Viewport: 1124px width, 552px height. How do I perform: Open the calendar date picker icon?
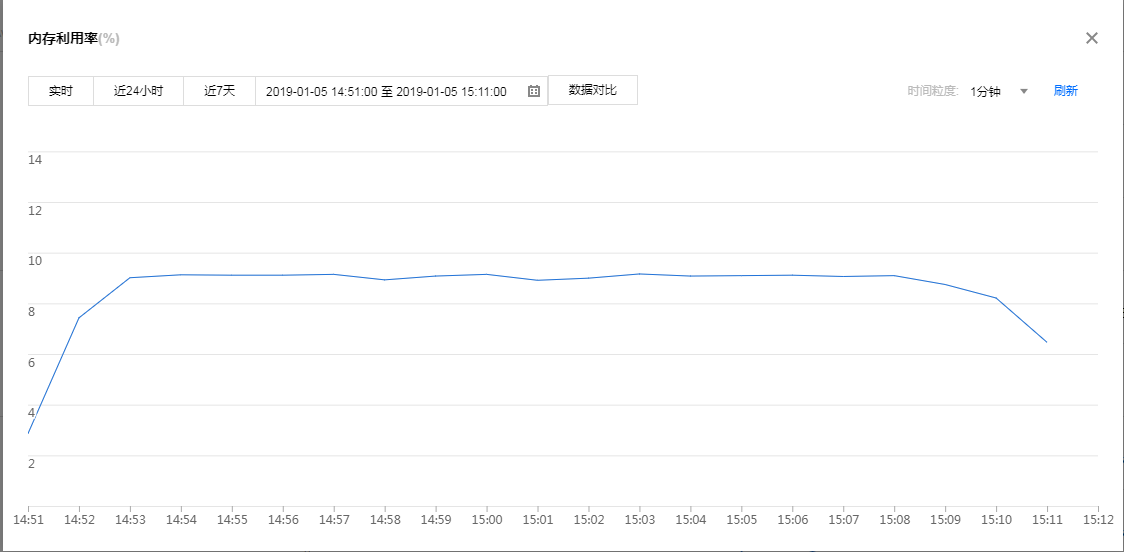coord(534,91)
